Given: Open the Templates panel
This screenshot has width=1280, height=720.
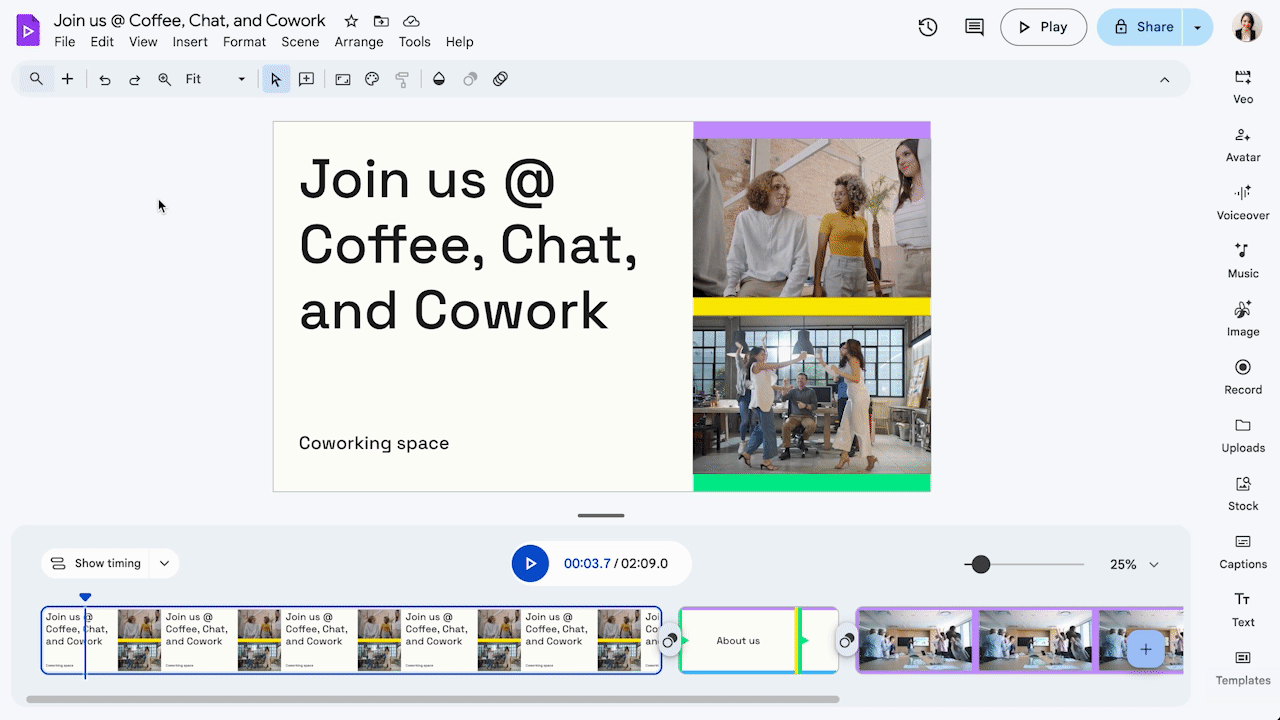Looking at the screenshot, I should coord(1242,667).
